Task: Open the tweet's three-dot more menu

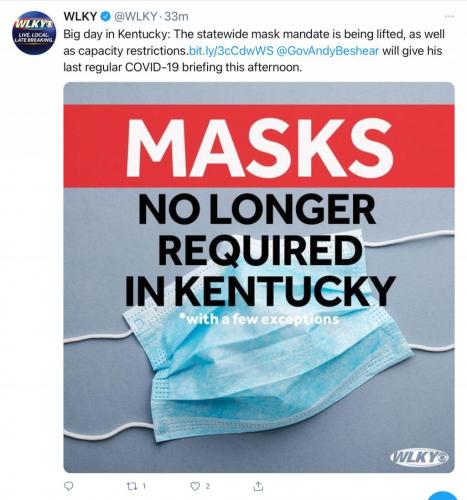Action: pos(449,16)
